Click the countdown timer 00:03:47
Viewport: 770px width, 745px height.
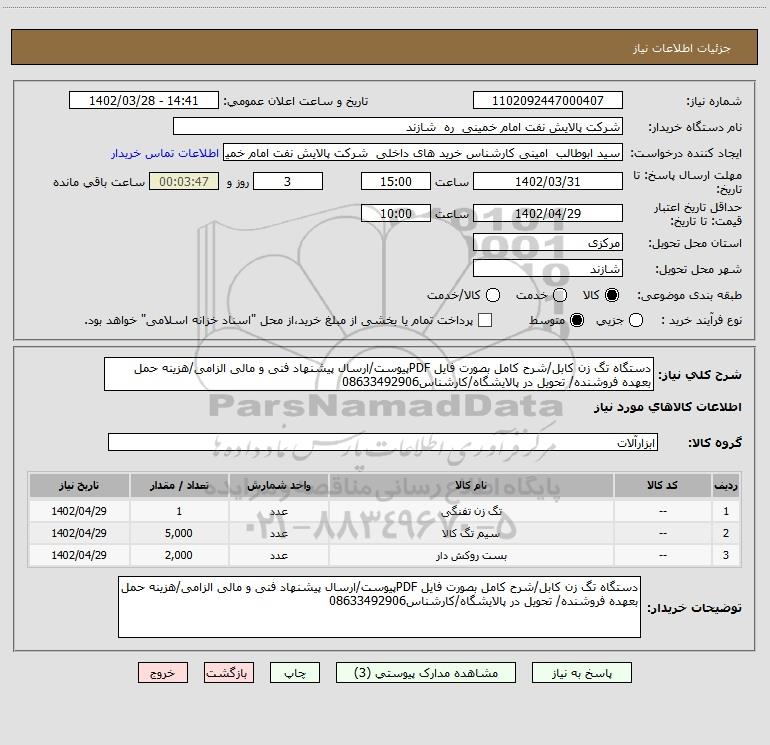(184, 182)
